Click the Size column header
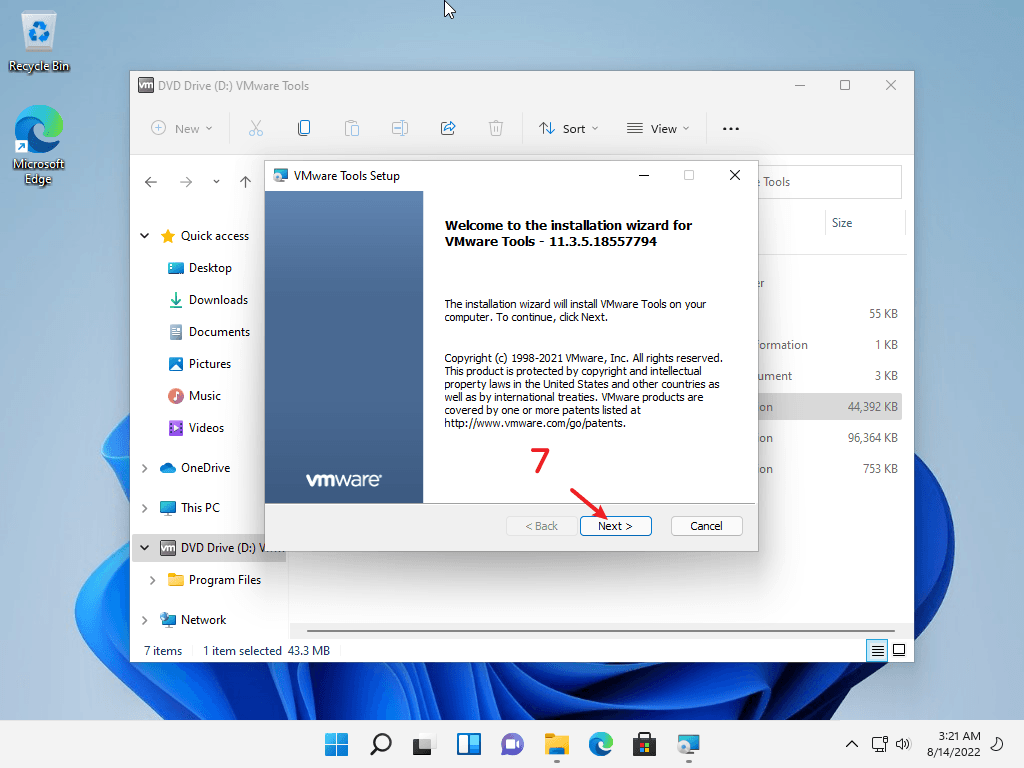This screenshot has width=1024, height=768. coord(842,223)
